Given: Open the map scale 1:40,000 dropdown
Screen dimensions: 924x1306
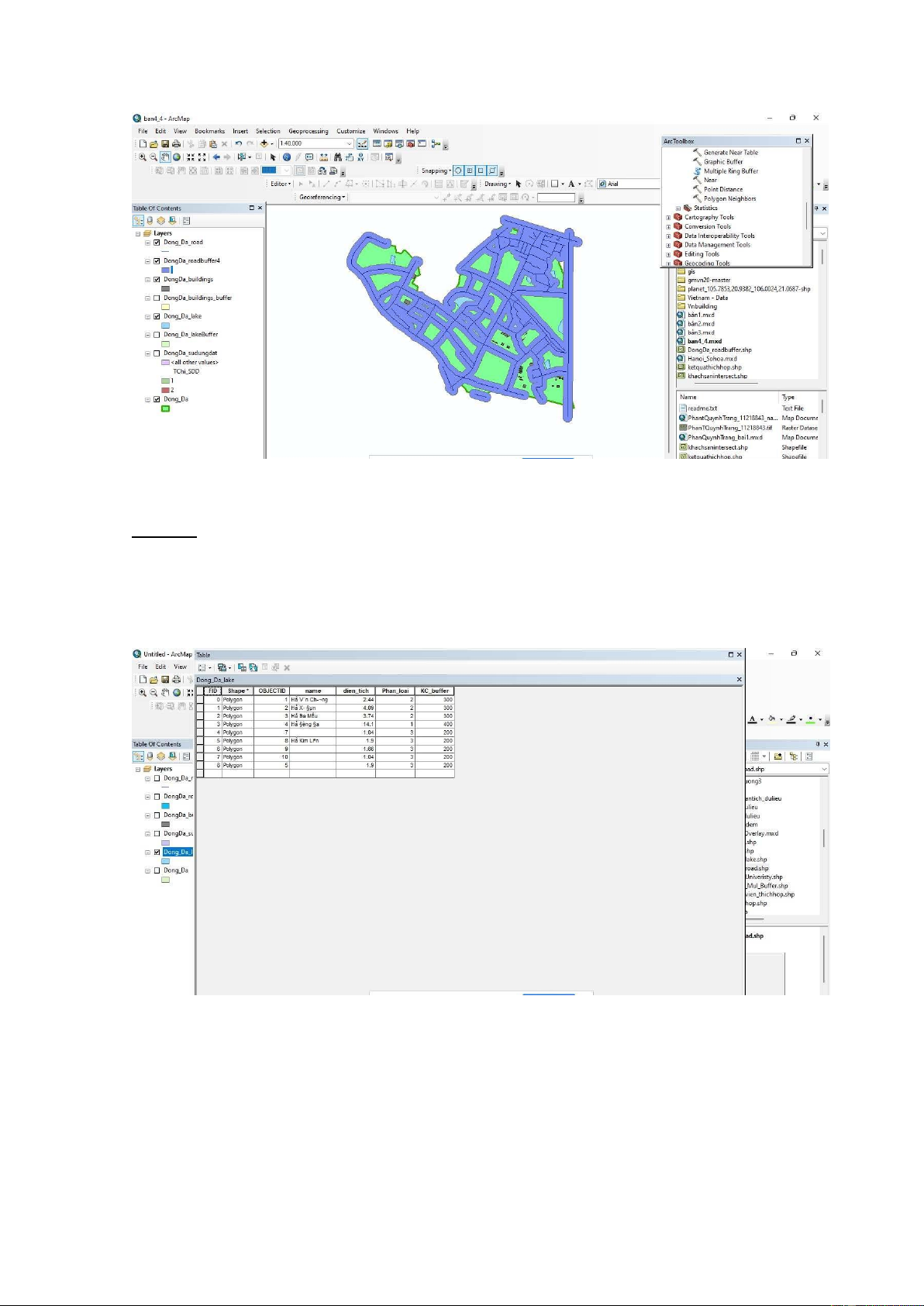Looking at the screenshot, I should pos(350,143).
